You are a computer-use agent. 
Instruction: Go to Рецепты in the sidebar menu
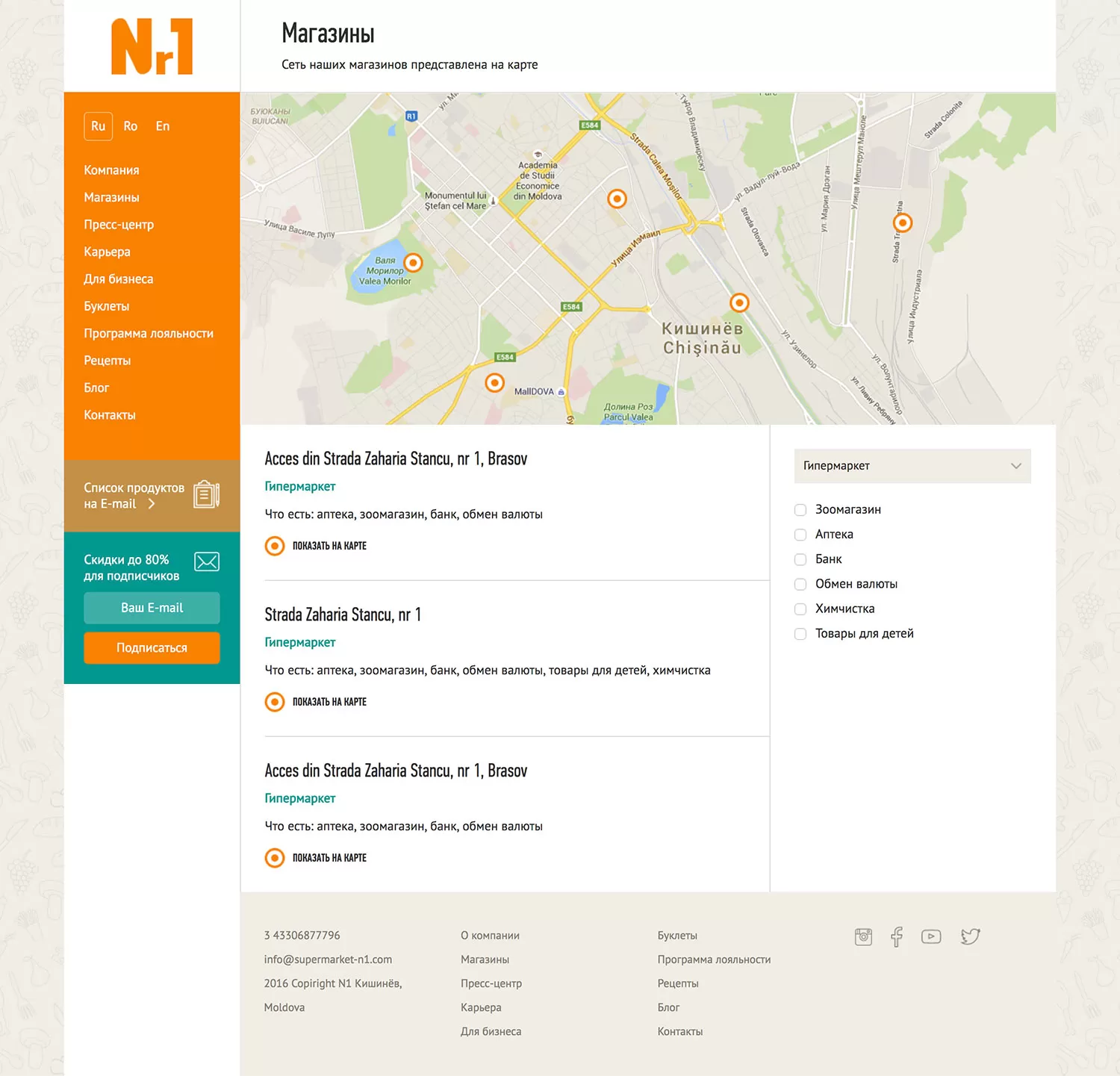pyautogui.click(x=108, y=361)
